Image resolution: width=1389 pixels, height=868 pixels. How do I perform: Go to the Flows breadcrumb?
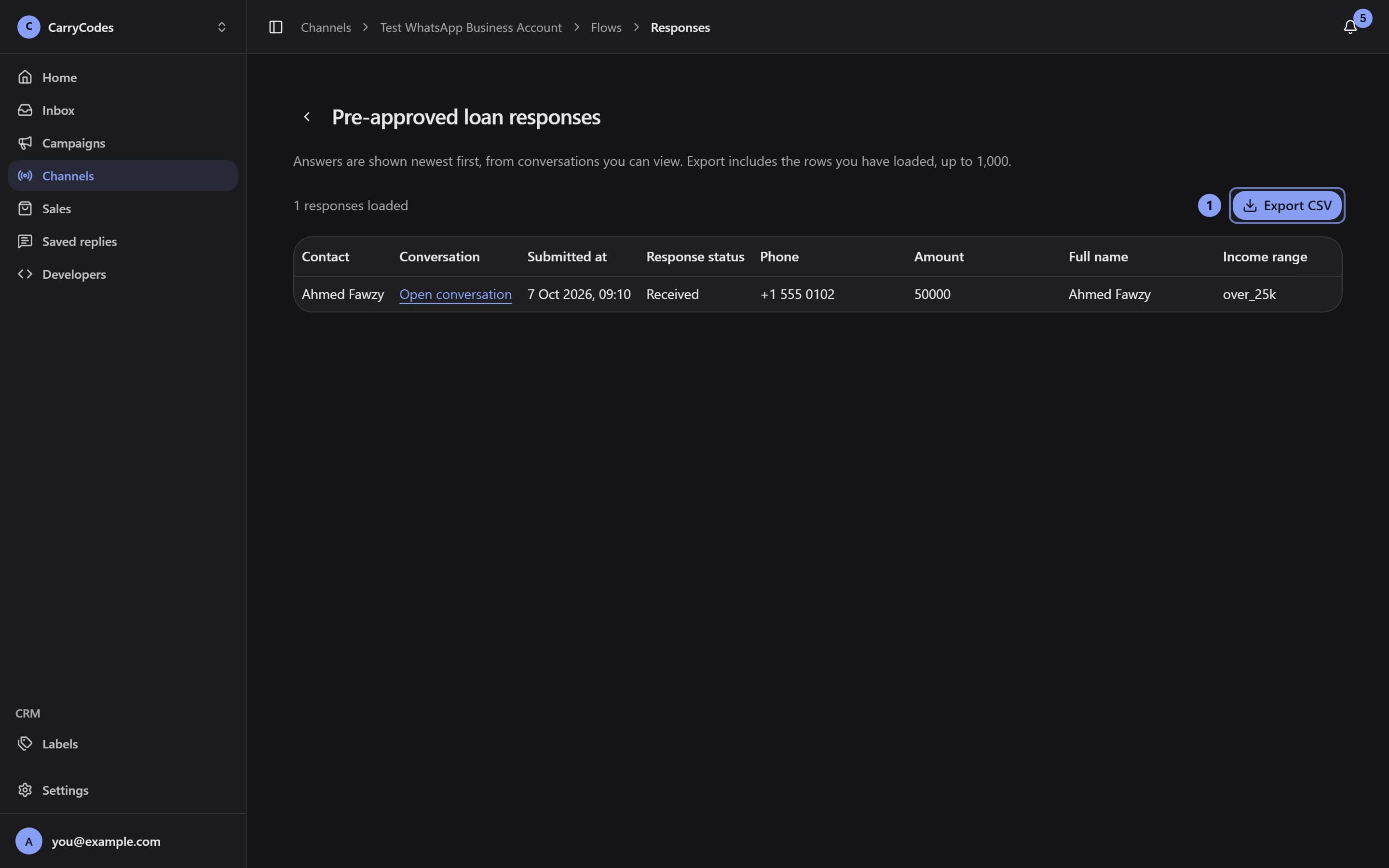point(606,27)
